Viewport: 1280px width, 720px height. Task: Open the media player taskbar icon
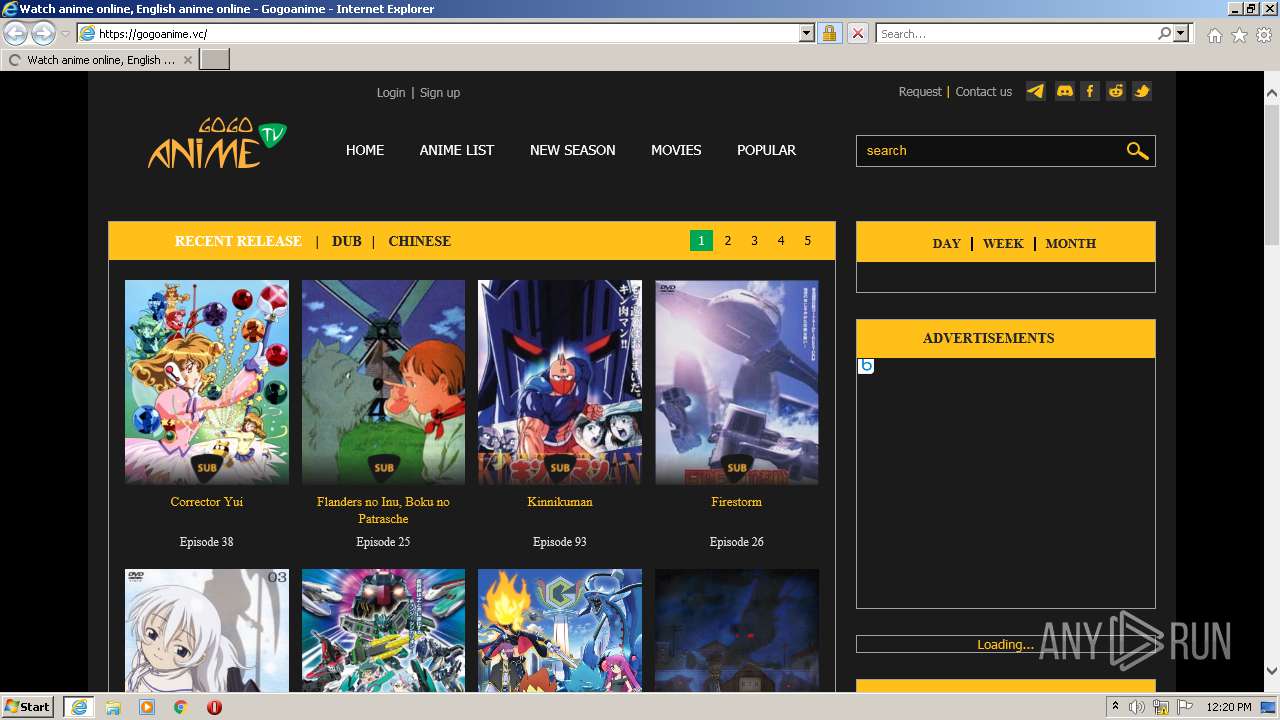coord(147,707)
